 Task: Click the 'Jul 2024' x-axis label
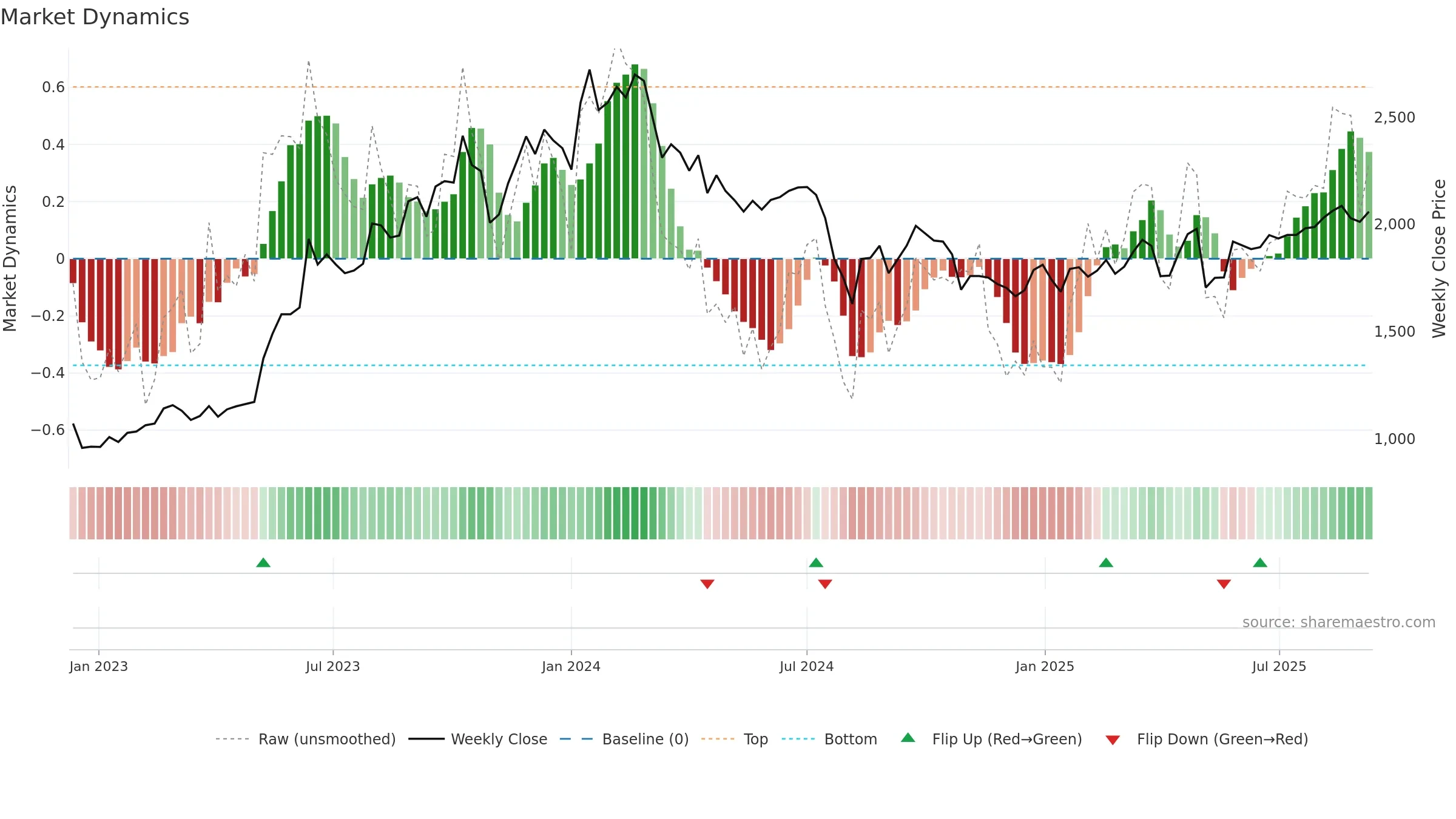point(807,666)
